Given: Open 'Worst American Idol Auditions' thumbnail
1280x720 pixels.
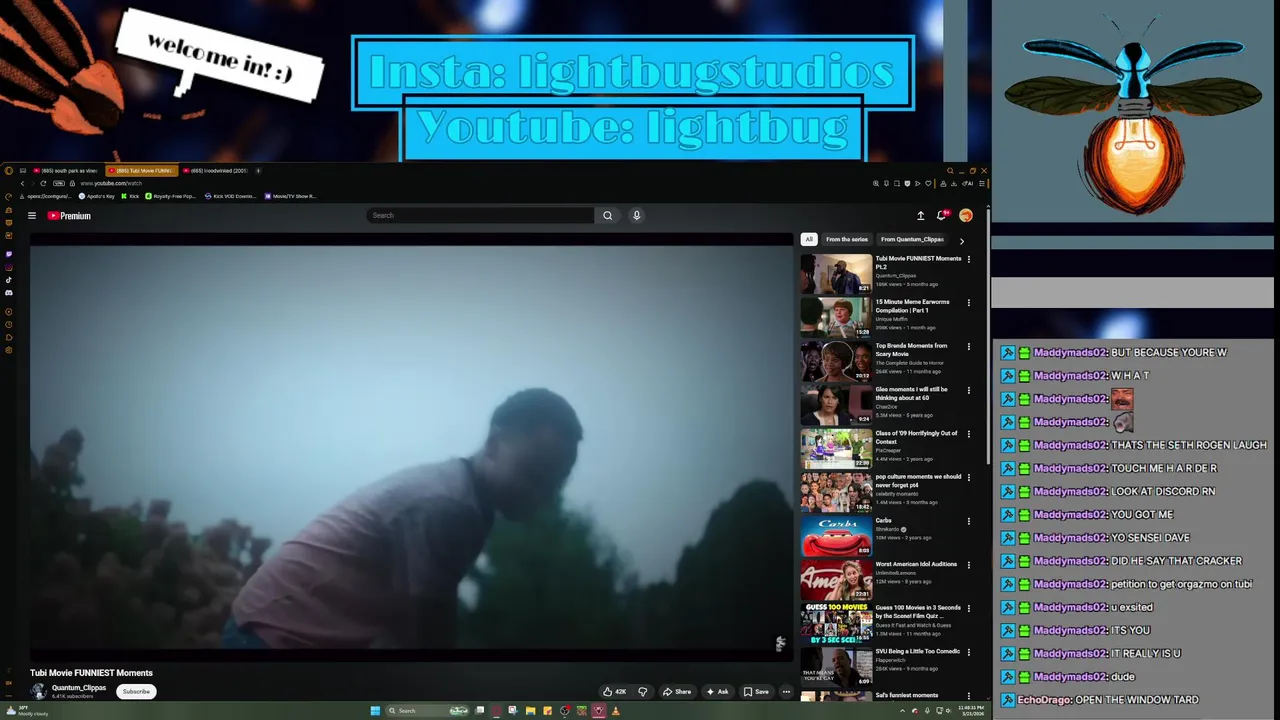Looking at the screenshot, I should click(836, 580).
